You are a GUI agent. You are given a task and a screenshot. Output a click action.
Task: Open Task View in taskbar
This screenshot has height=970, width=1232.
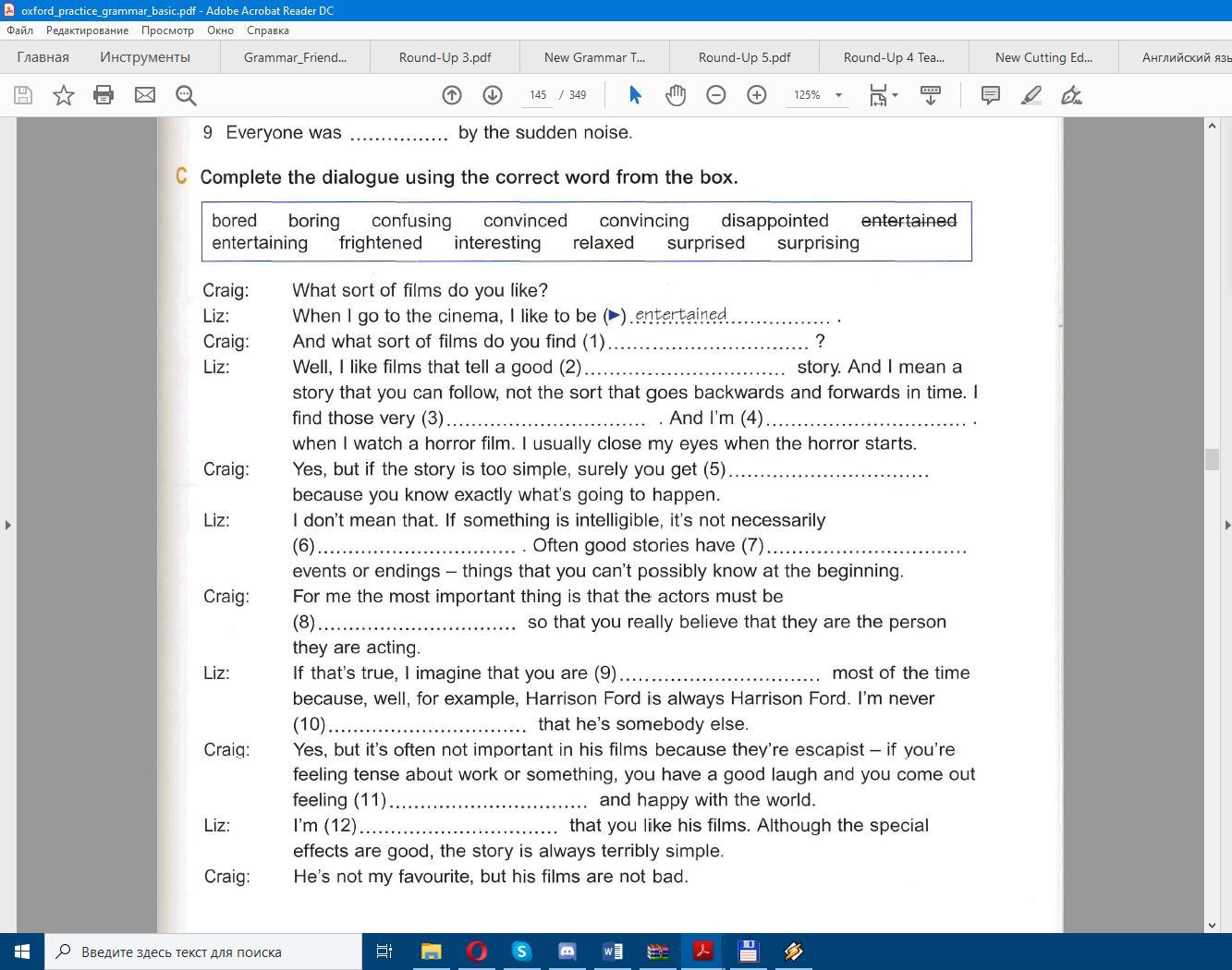click(x=384, y=952)
